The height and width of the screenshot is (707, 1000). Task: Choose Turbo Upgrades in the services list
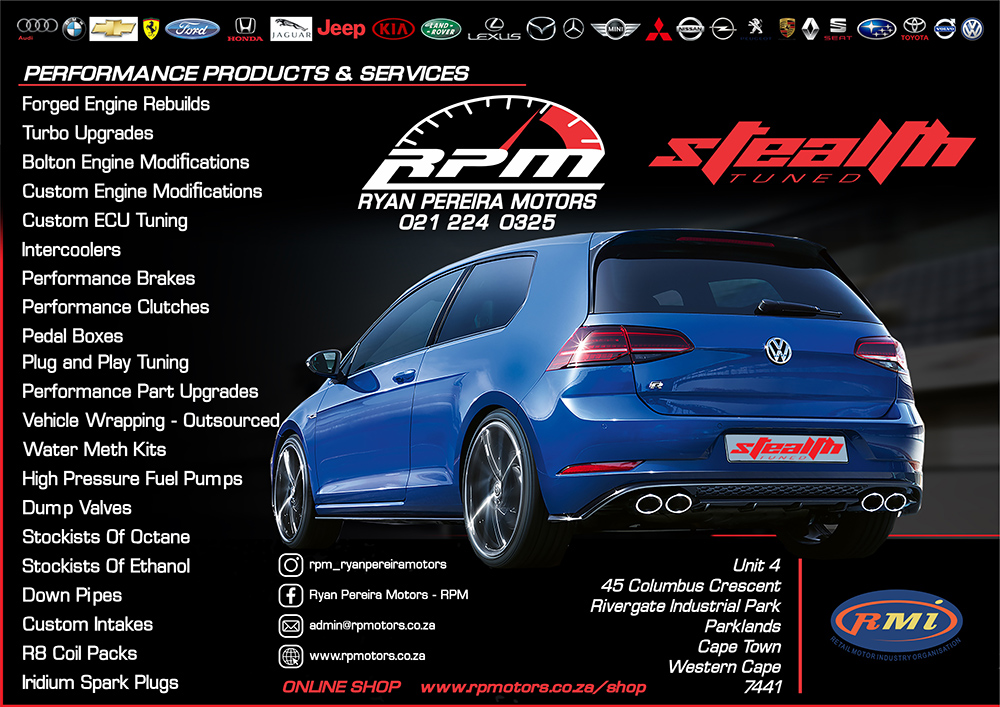[88, 133]
